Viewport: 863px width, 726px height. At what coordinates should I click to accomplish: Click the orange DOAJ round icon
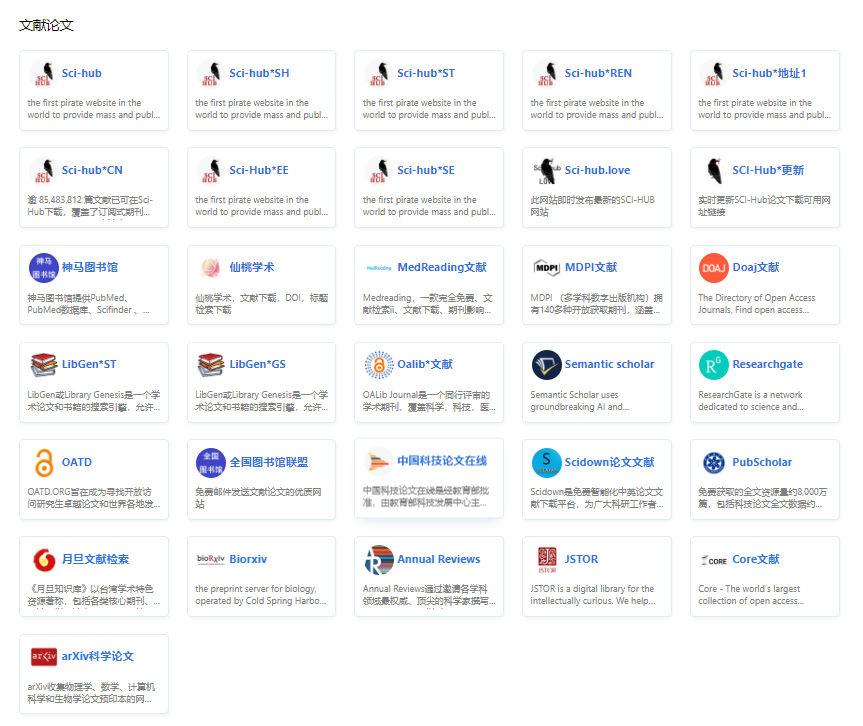coord(714,268)
